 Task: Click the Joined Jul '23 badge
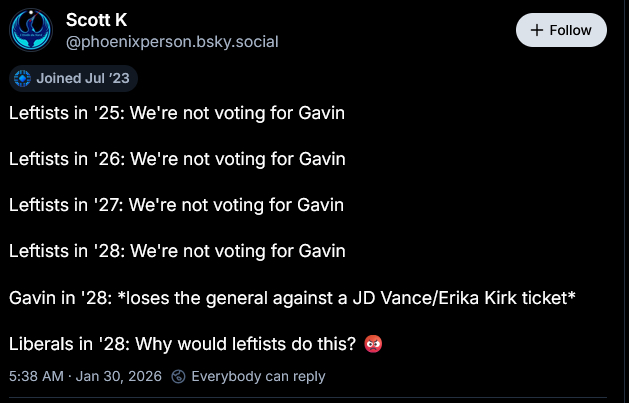pyautogui.click(x=73, y=78)
